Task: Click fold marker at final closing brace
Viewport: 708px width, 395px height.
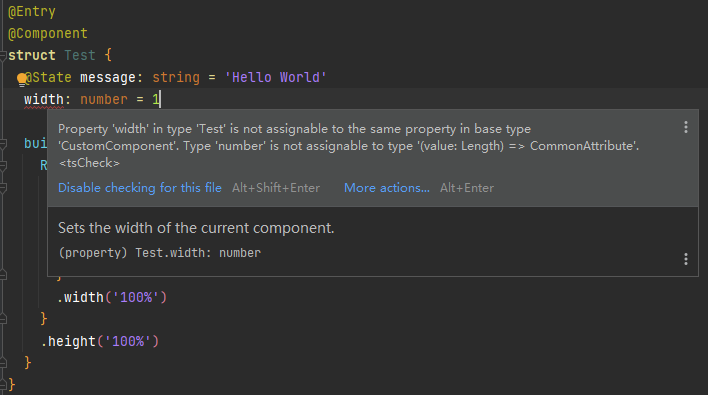Action: pos(3,385)
